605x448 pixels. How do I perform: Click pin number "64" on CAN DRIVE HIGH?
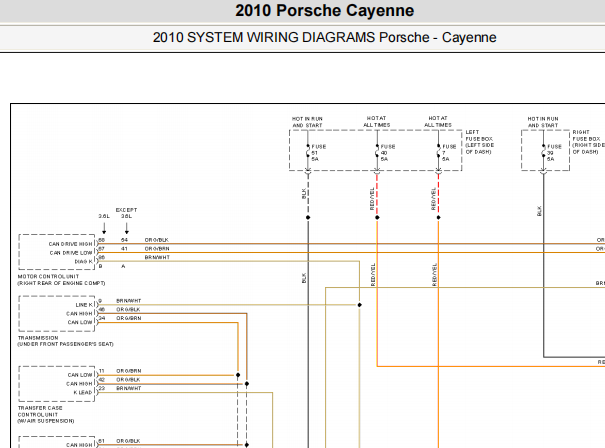point(124,240)
